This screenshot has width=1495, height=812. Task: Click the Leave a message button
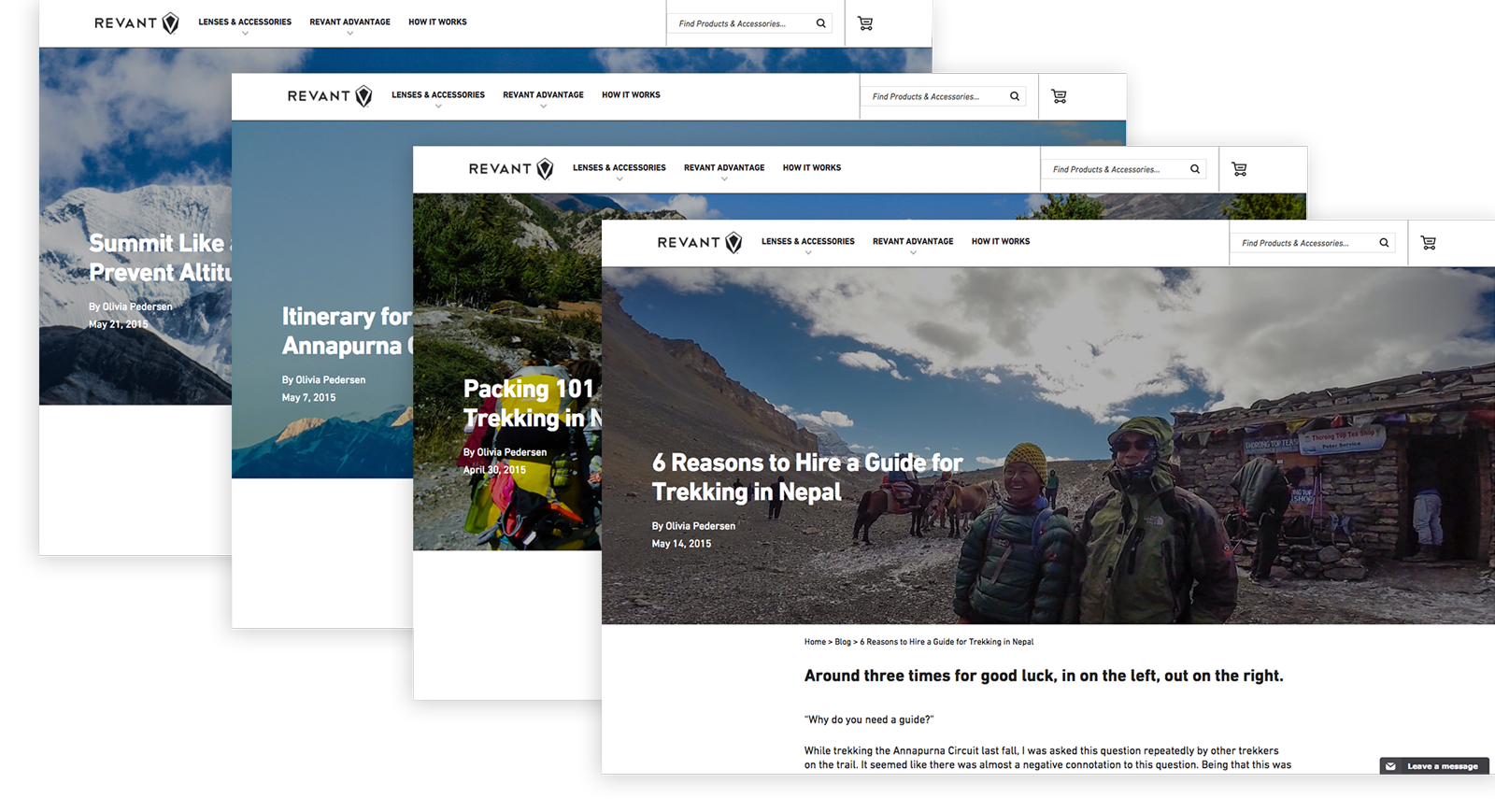point(1434,766)
